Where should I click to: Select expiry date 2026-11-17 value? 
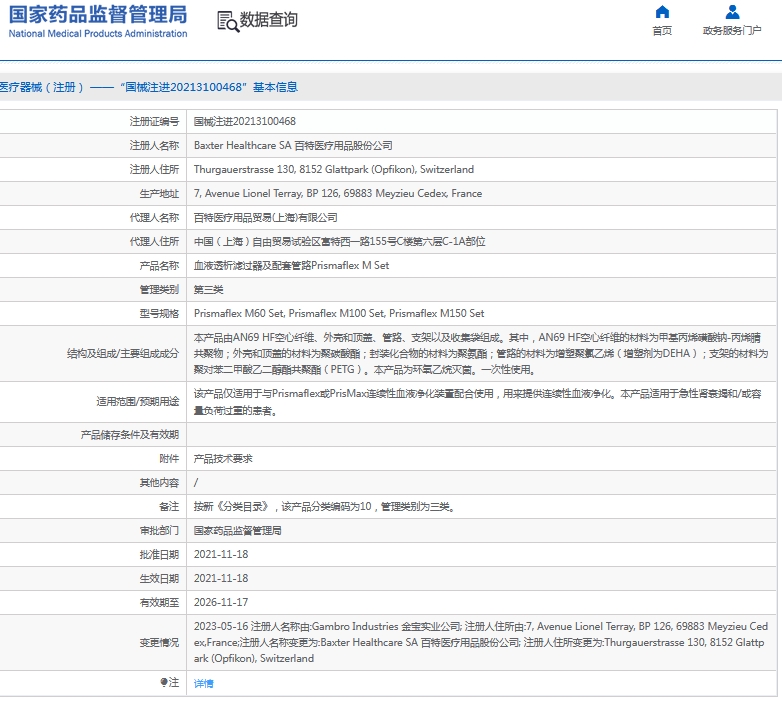pyautogui.click(x=221, y=602)
